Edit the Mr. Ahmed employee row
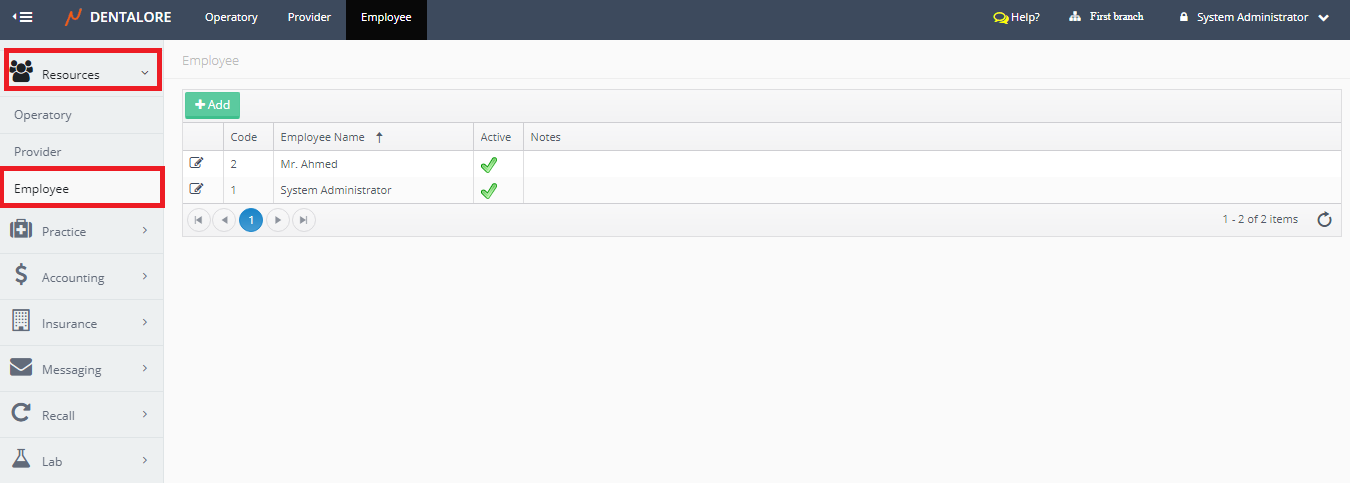Image resolution: width=1350 pixels, height=483 pixels. 196,163
